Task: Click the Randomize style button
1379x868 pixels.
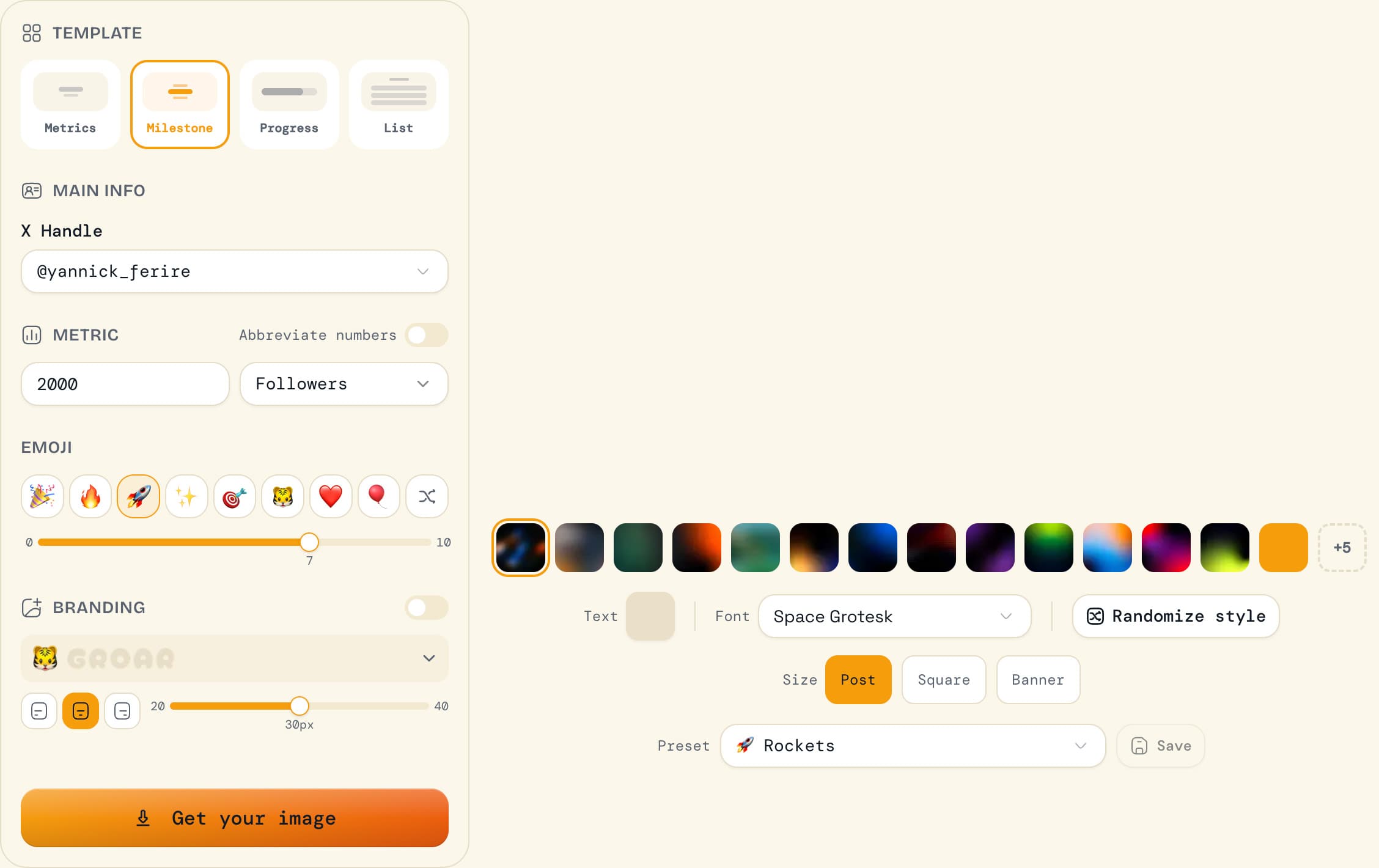Action: (x=1175, y=616)
